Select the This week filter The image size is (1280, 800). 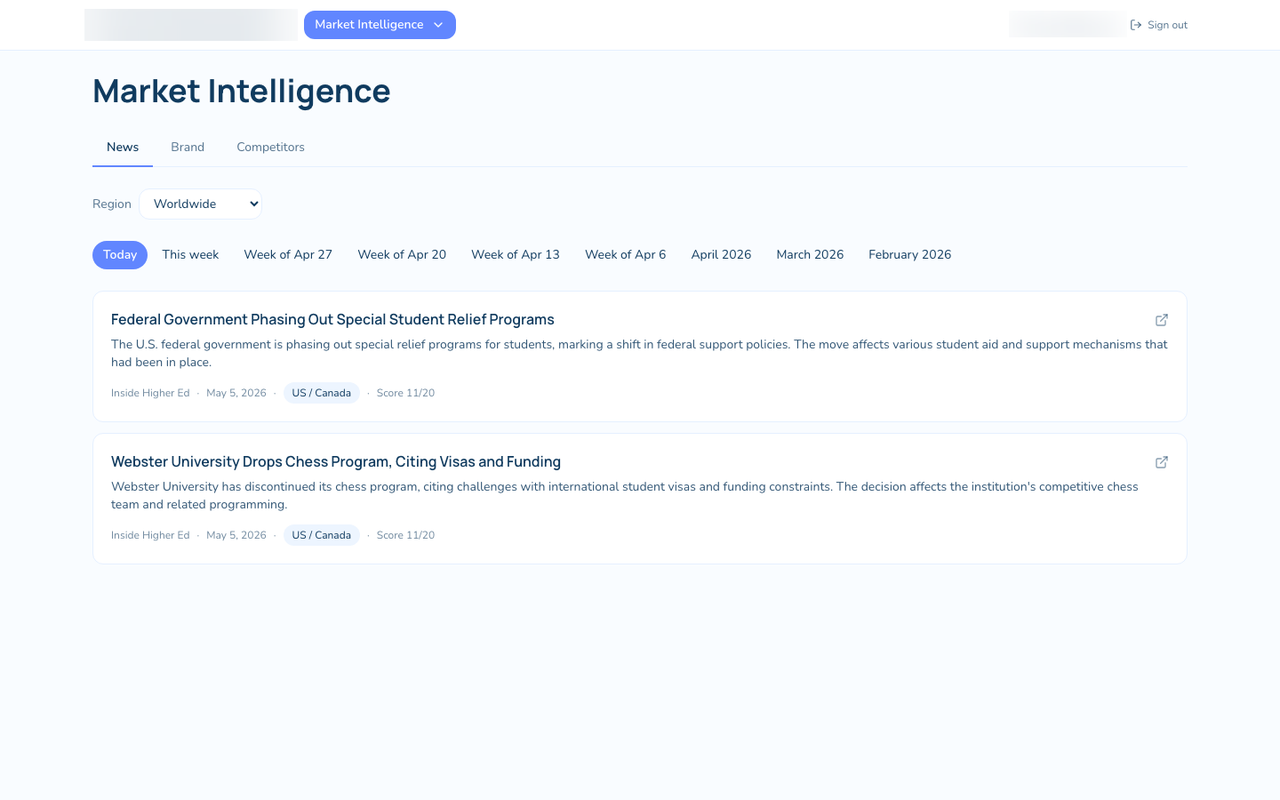pyautogui.click(x=190, y=255)
